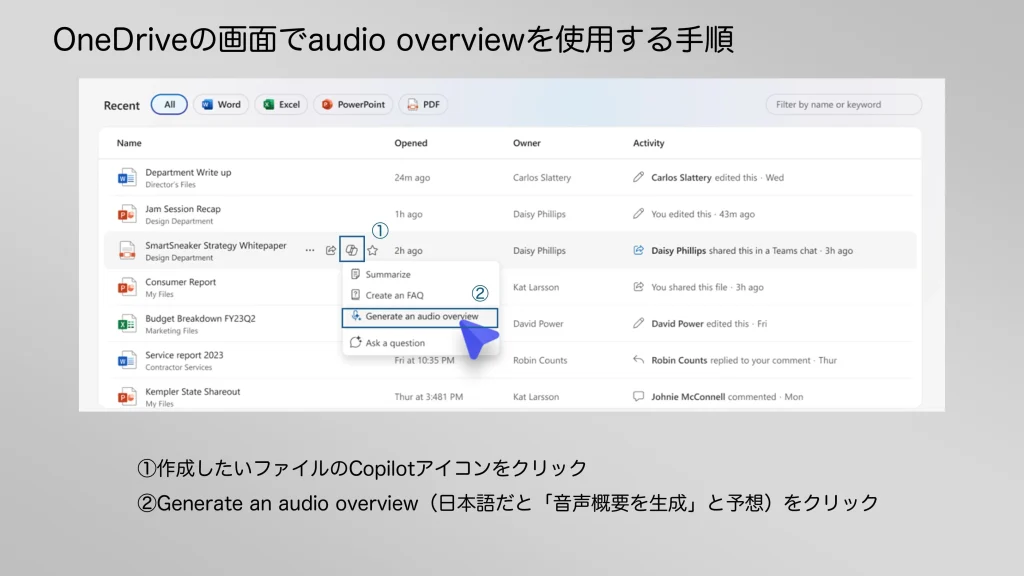
Task: Filter recent files by Excel
Action: (x=281, y=104)
